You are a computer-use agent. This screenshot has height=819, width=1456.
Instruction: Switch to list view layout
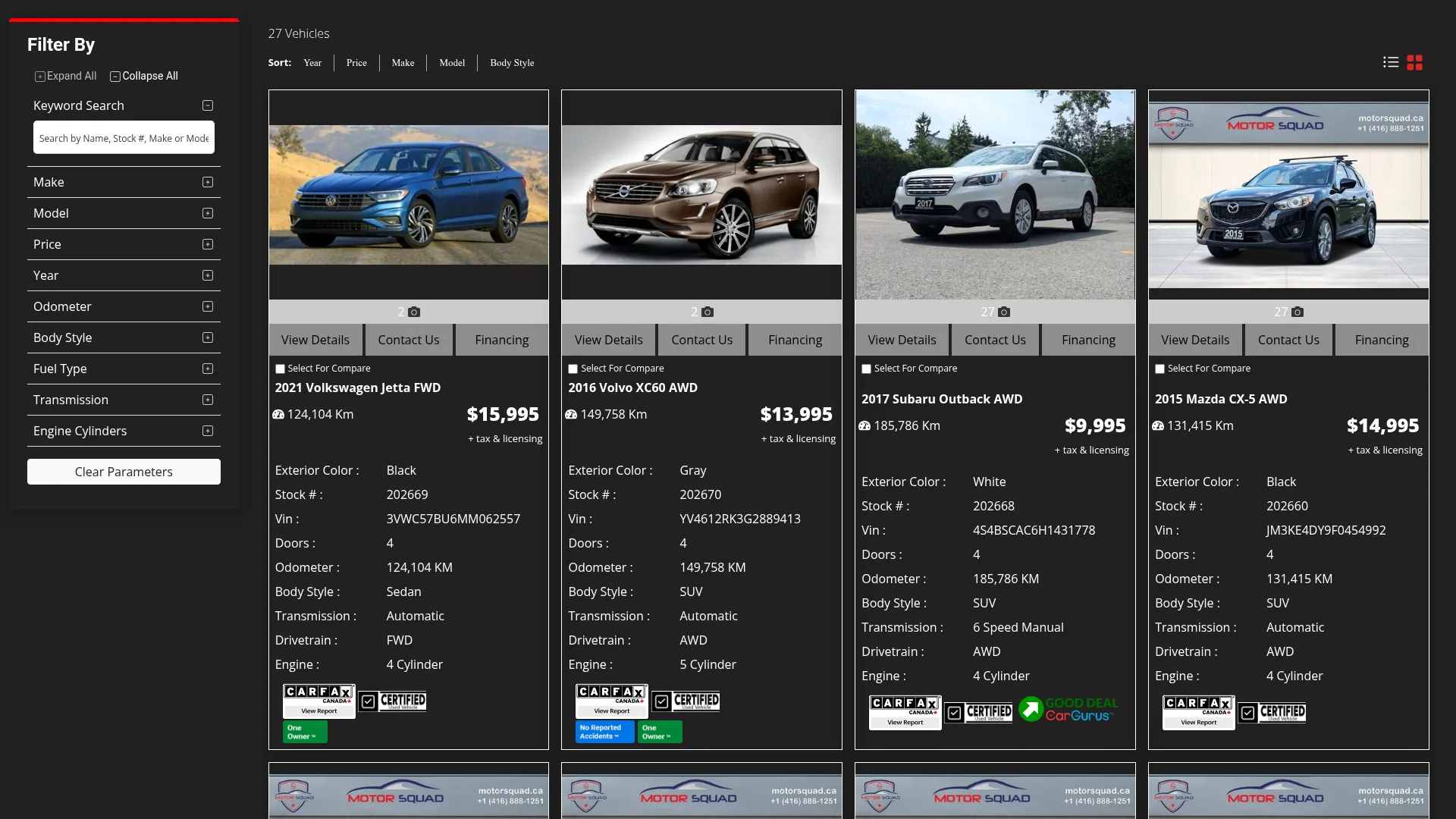pos(1391,62)
